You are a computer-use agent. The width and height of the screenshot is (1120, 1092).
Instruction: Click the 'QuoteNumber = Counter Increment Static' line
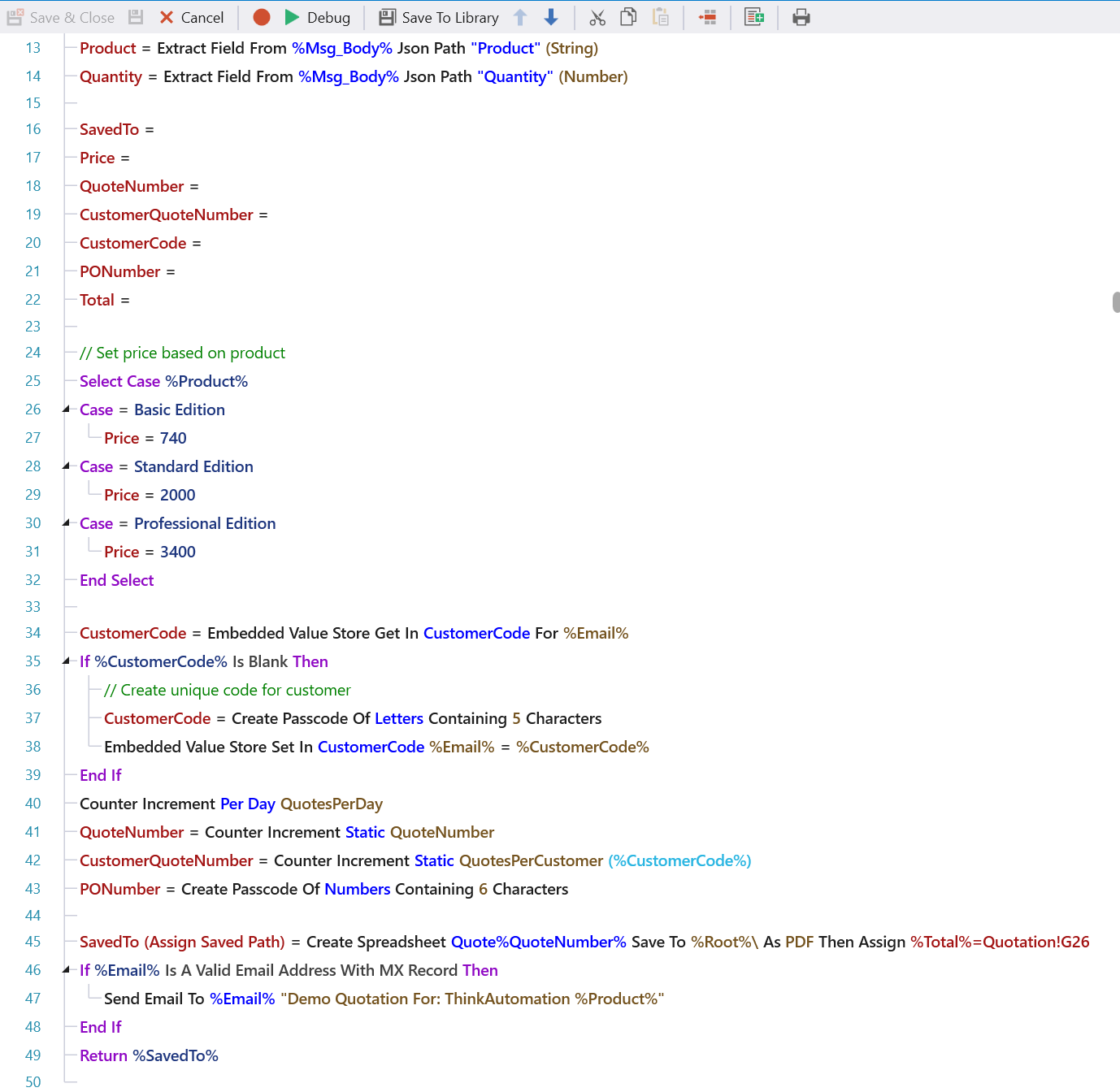point(287,832)
